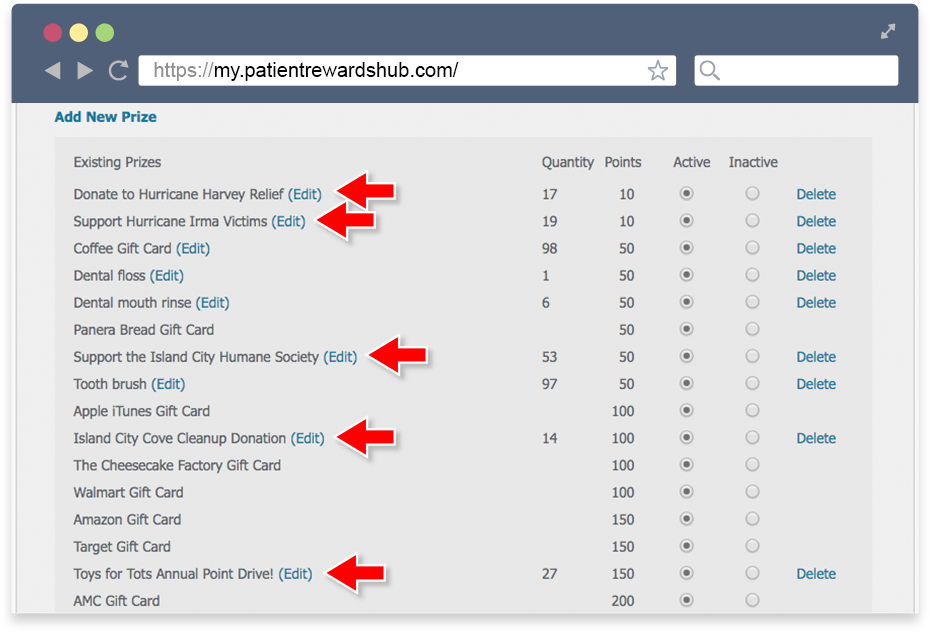This screenshot has width=930, height=633.
Task: Set Apple iTunes Gift Card Inactive
Action: 752,410
